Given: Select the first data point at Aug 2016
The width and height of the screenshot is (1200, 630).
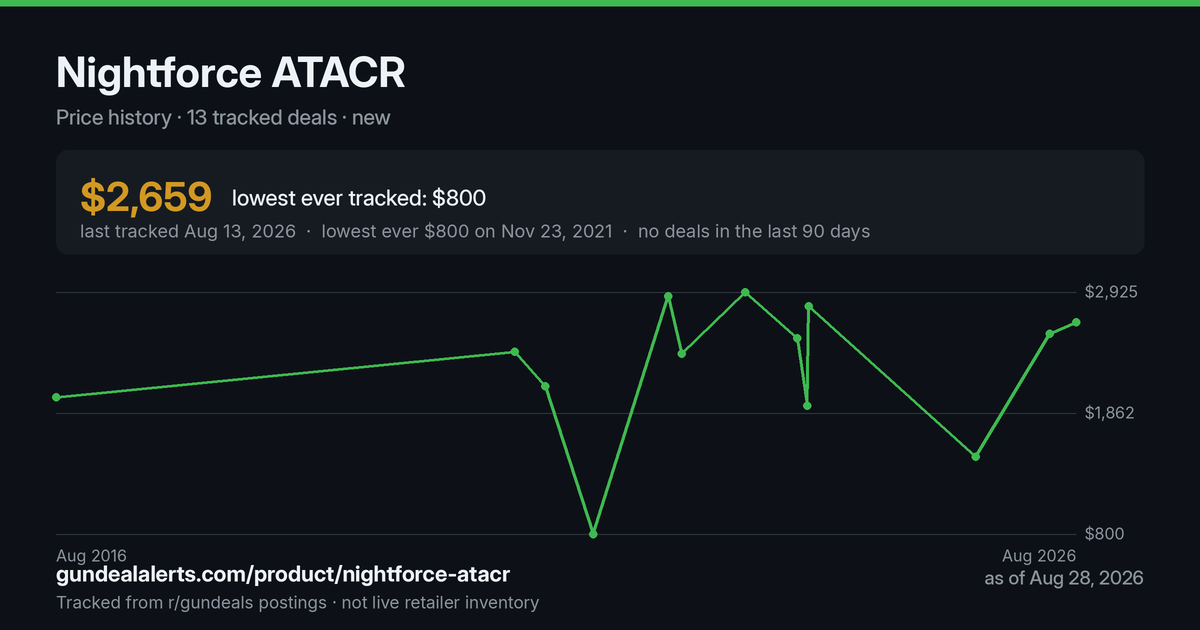Looking at the screenshot, I should (x=56, y=397).
